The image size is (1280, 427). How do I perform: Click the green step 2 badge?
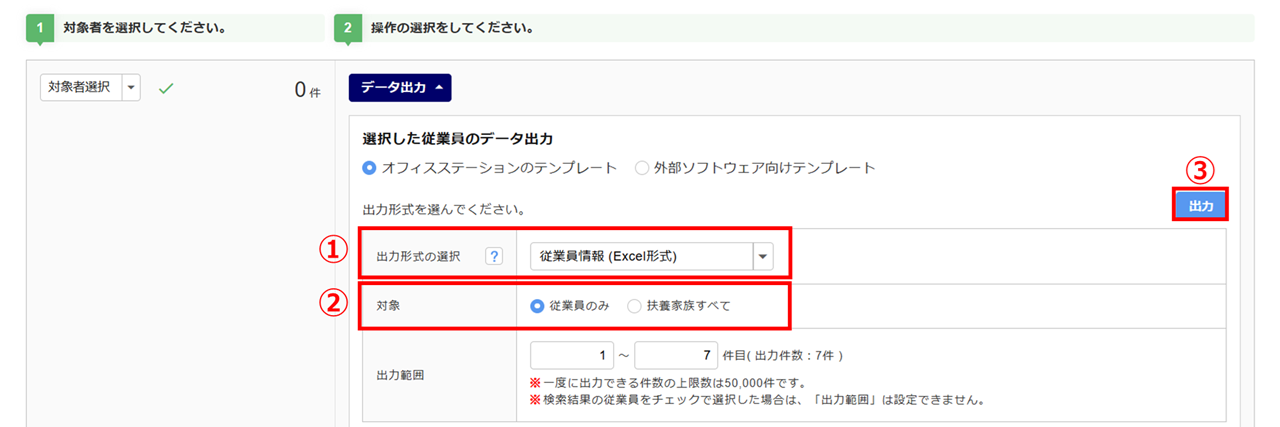click(x=347, y=28)
